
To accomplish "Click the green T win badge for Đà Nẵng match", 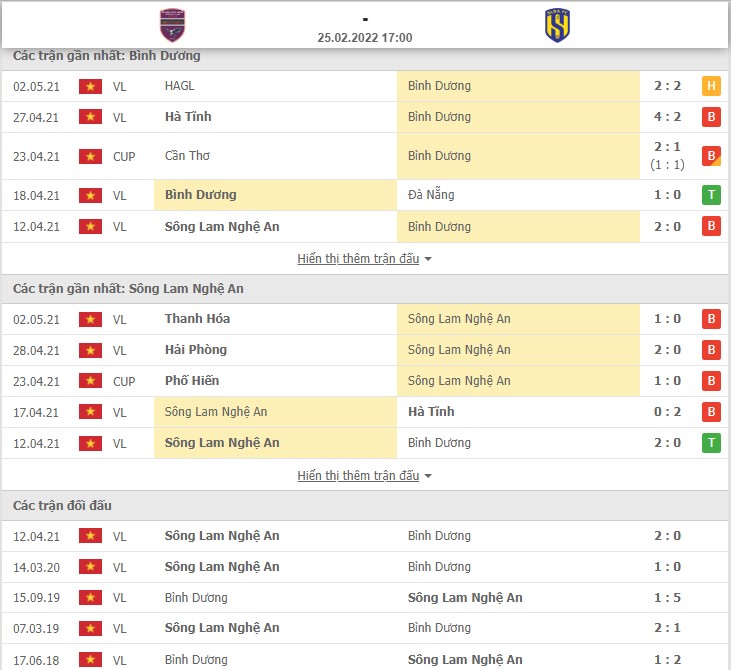I will 711,195.
